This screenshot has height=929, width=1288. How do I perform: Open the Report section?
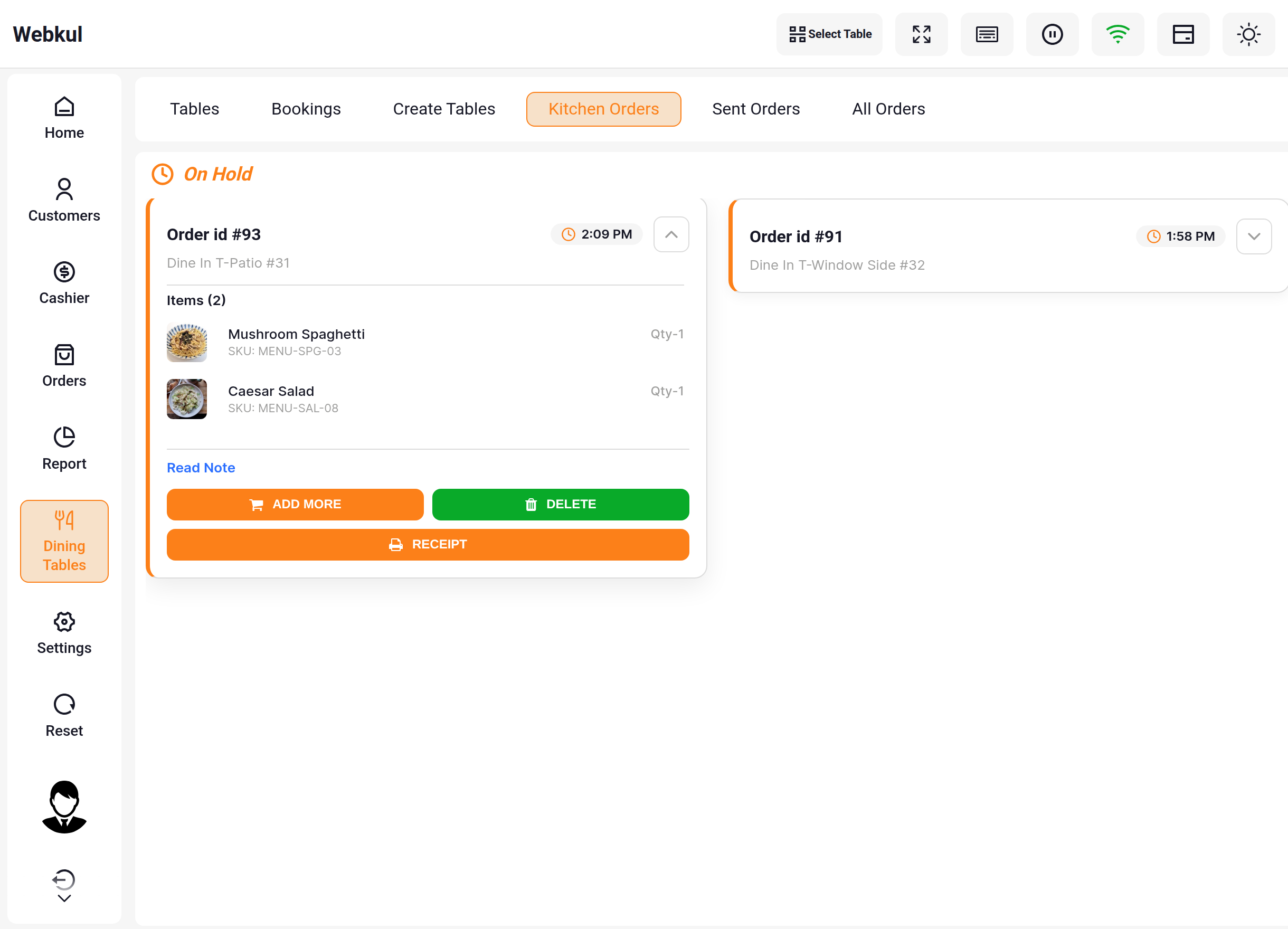point(64,449)
